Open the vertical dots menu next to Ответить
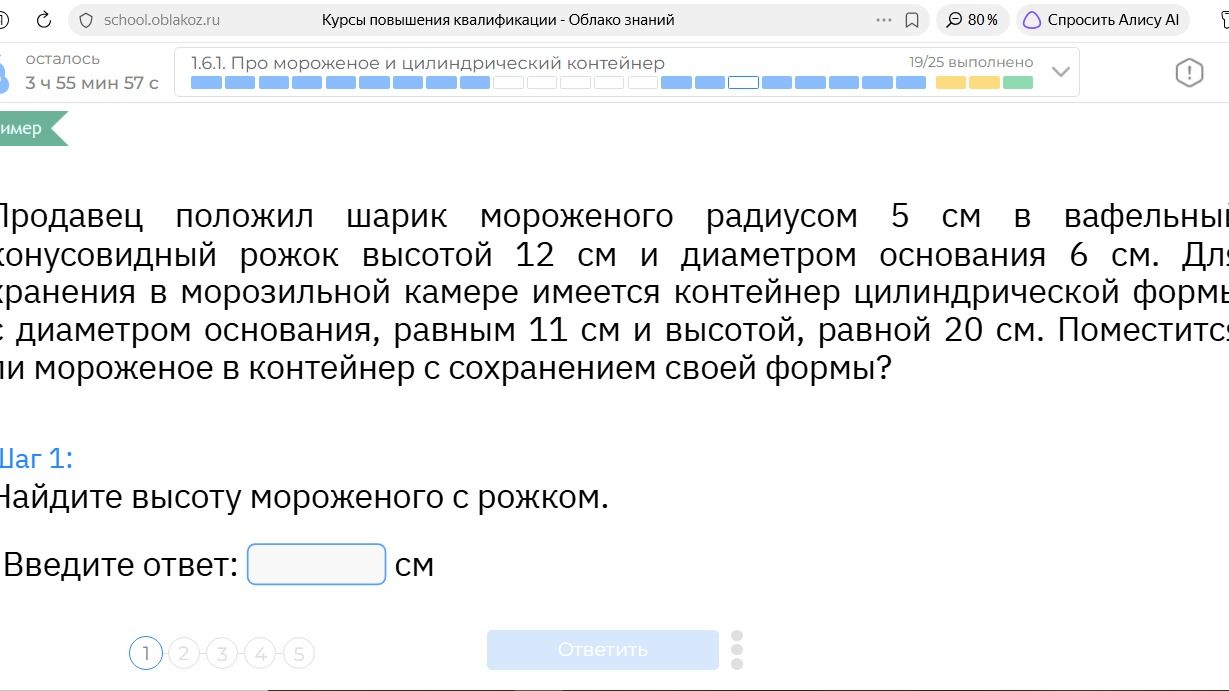 click(x=737, y=650)
